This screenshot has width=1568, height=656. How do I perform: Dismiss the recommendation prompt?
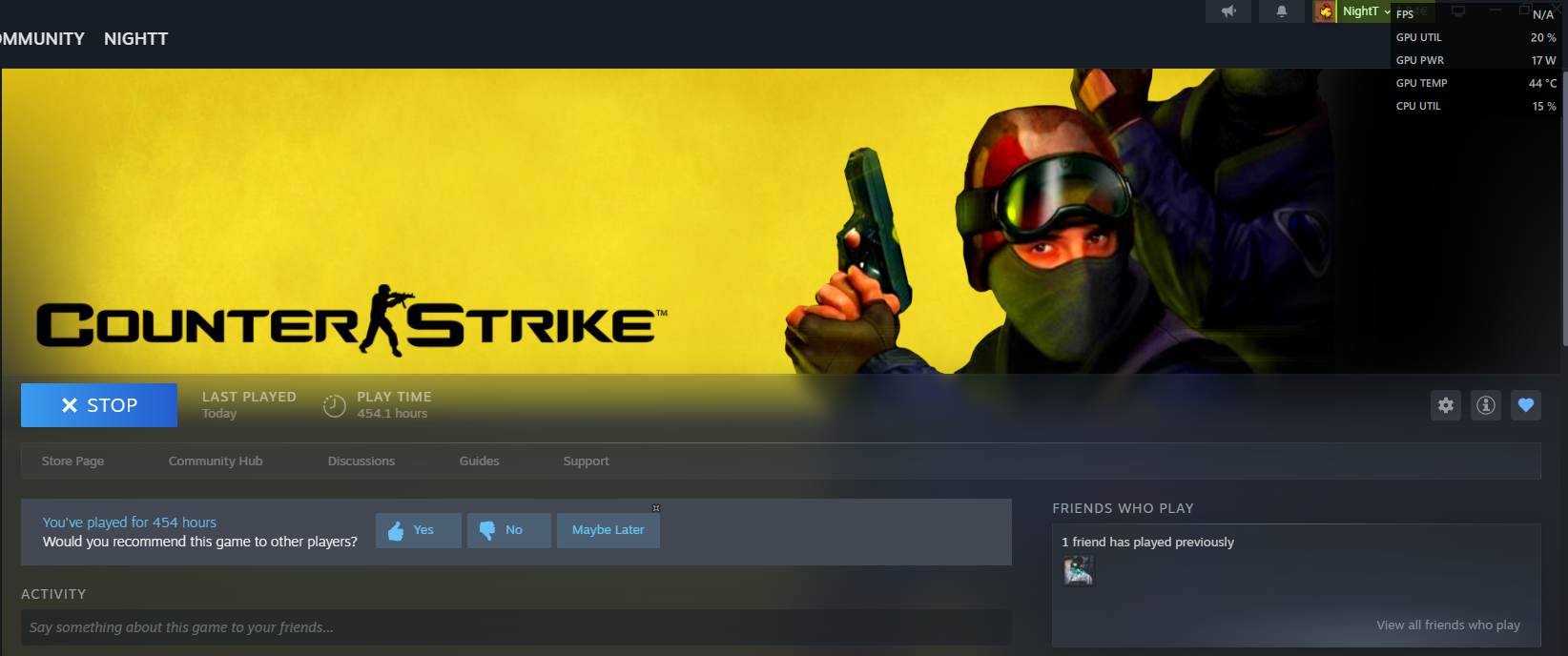click(655, 508)
